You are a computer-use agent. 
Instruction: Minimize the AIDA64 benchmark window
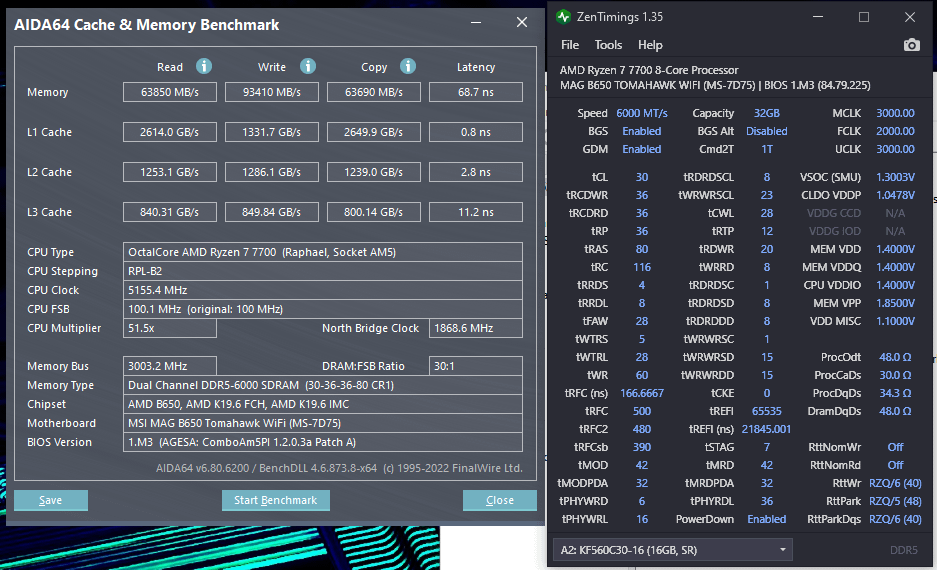coord(476,23)
